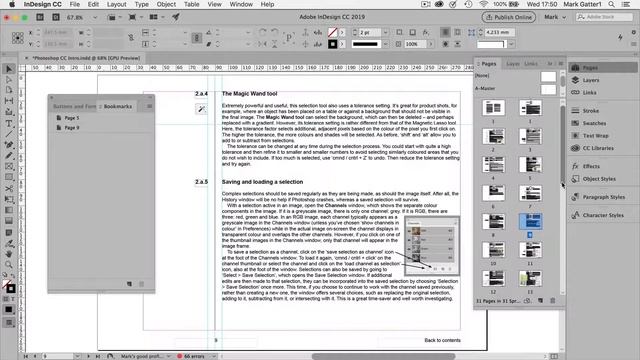640x360 pixels.
Task: Swap fill and stroke in toolbox
Action: [x=12, y=276]
